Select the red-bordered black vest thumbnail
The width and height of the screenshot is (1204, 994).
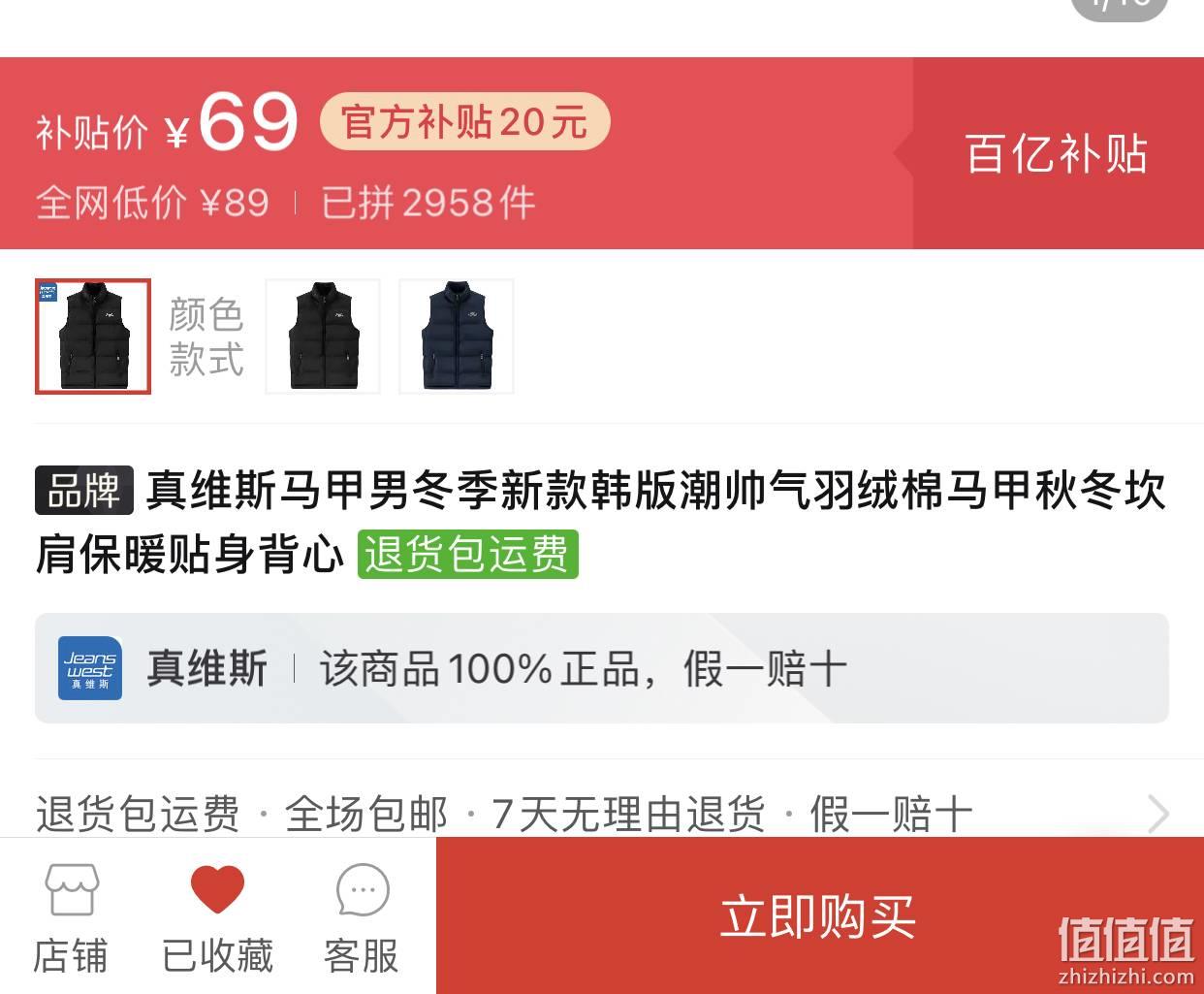(x=93, y=337)
